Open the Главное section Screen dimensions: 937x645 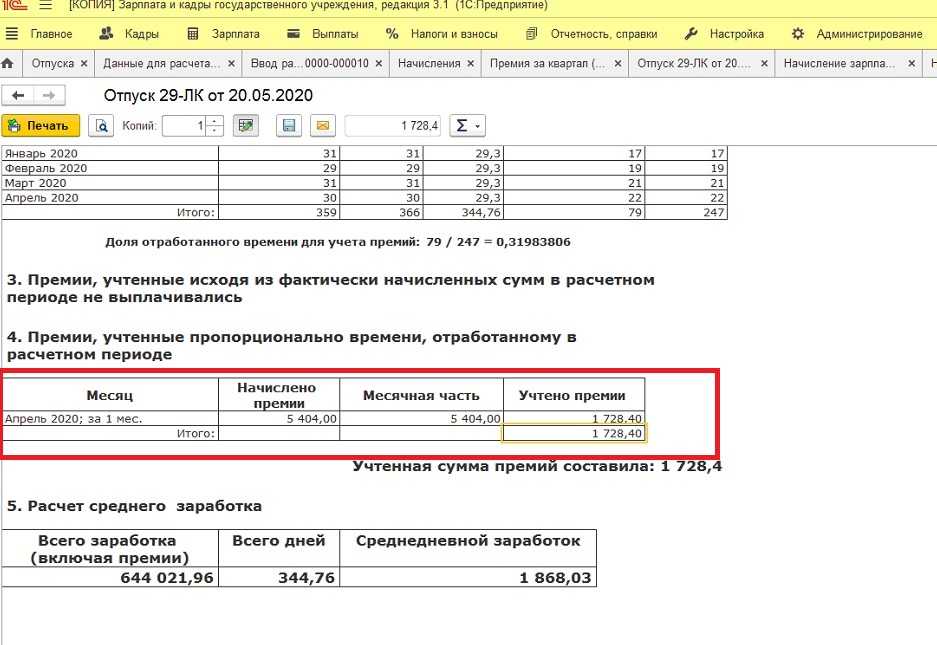coord(51,34)
